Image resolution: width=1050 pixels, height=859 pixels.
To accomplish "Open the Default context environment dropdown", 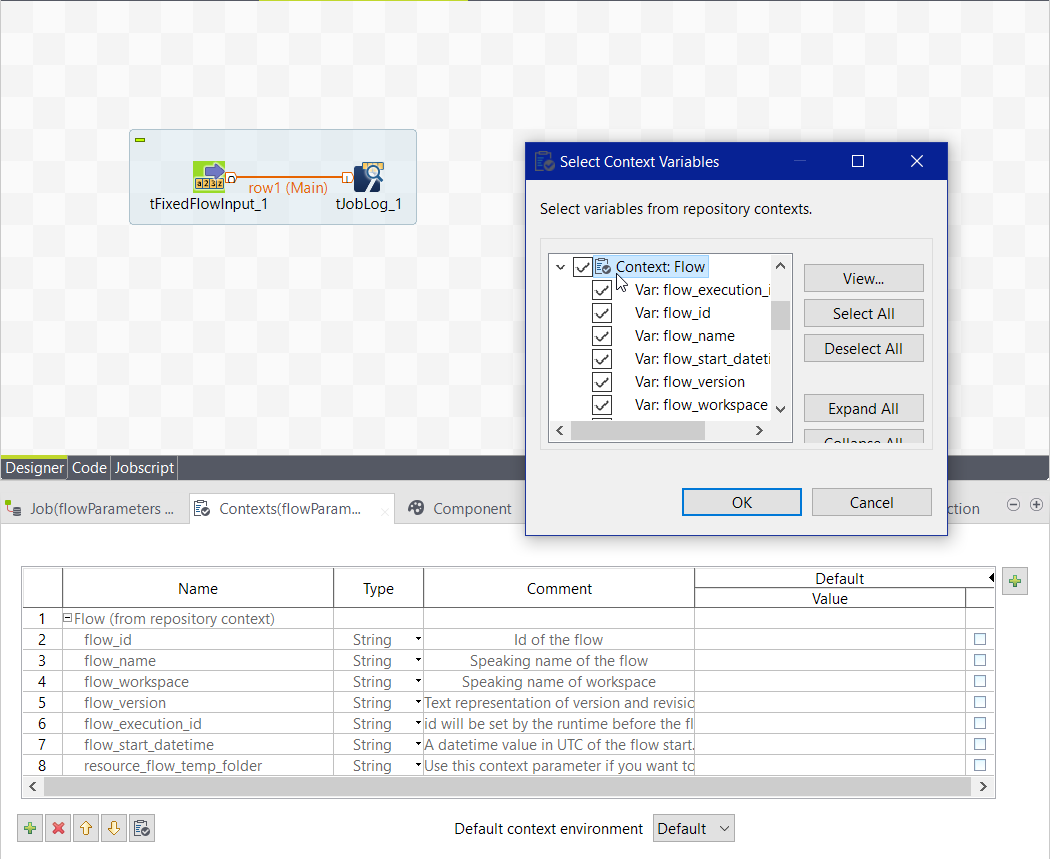I will point(693,828).
